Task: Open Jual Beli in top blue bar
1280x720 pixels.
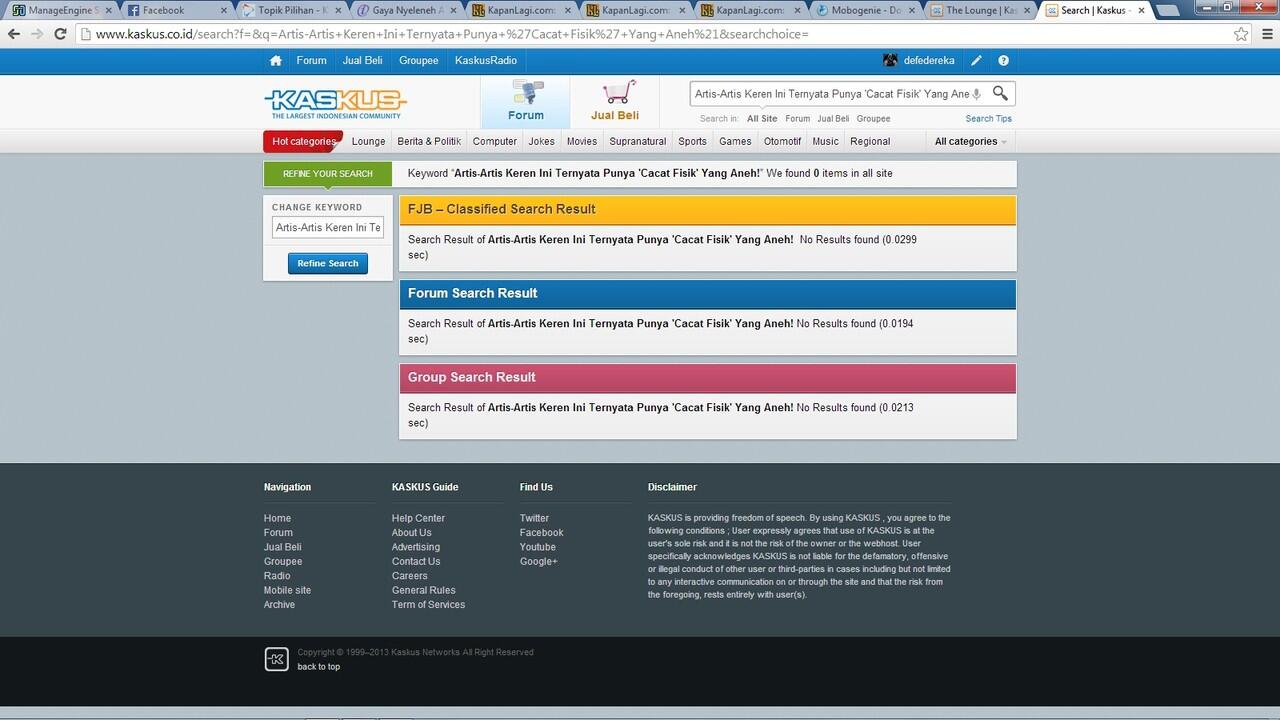Action: [x=362, y=60]
